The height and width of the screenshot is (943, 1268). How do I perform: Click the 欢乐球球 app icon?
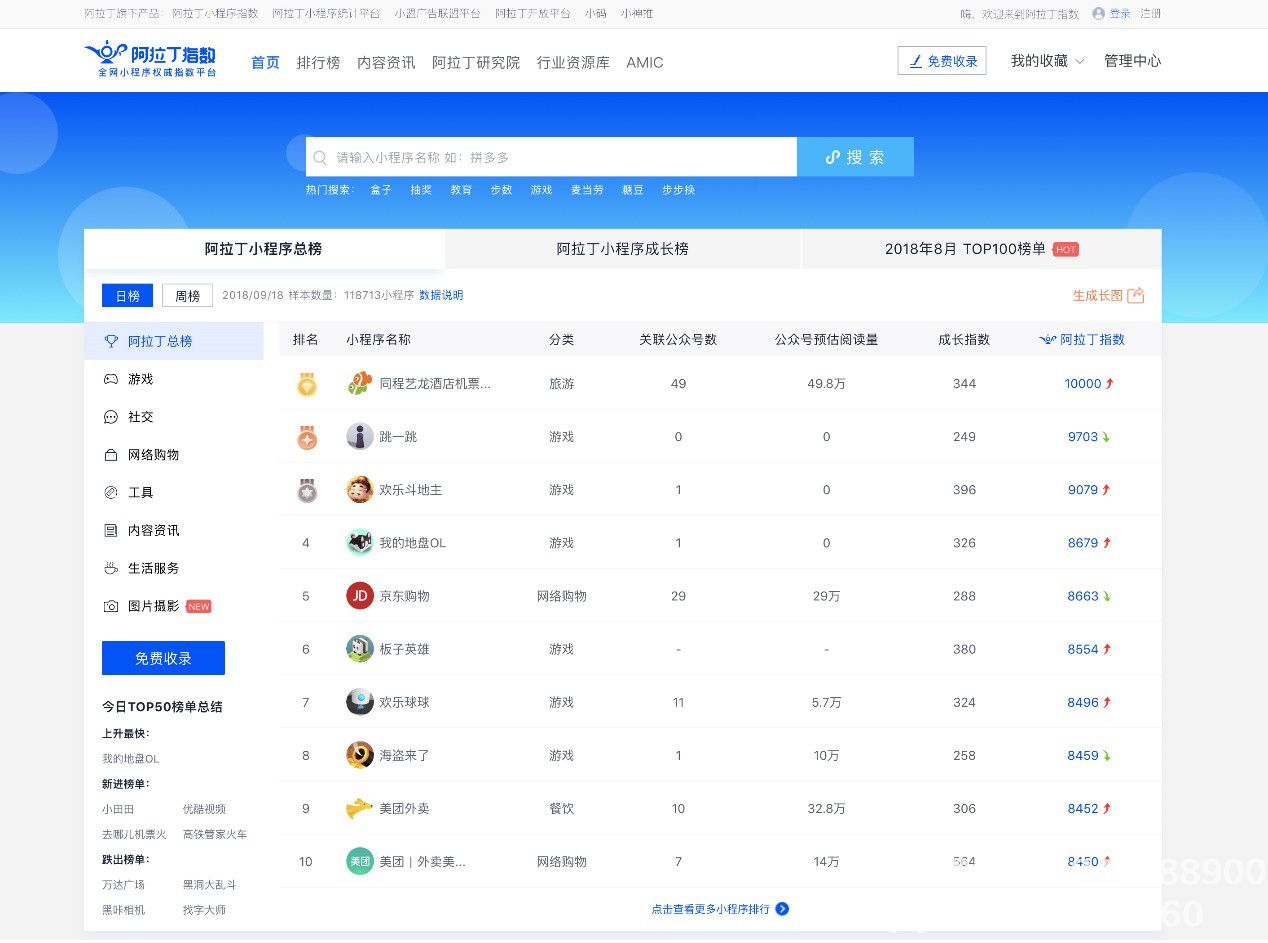(360, 702)
